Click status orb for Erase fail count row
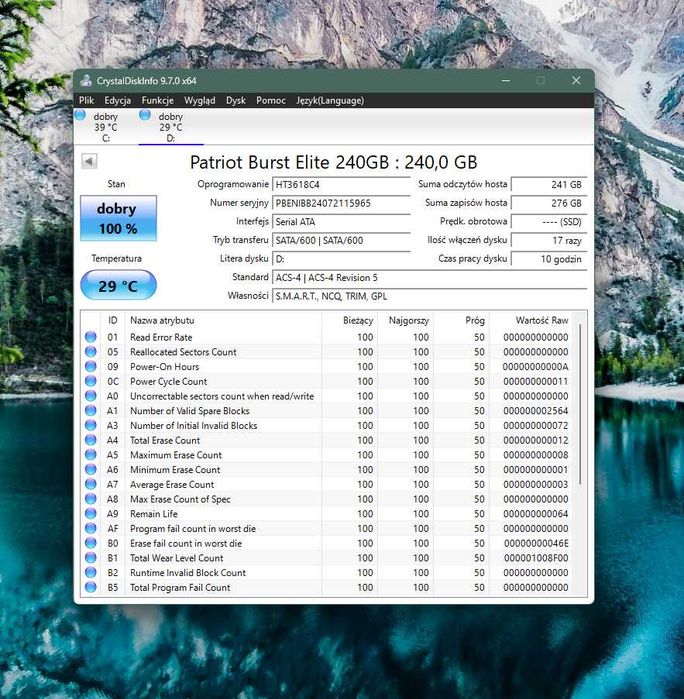Screen dimensions: 684x699 pos(91,543)
